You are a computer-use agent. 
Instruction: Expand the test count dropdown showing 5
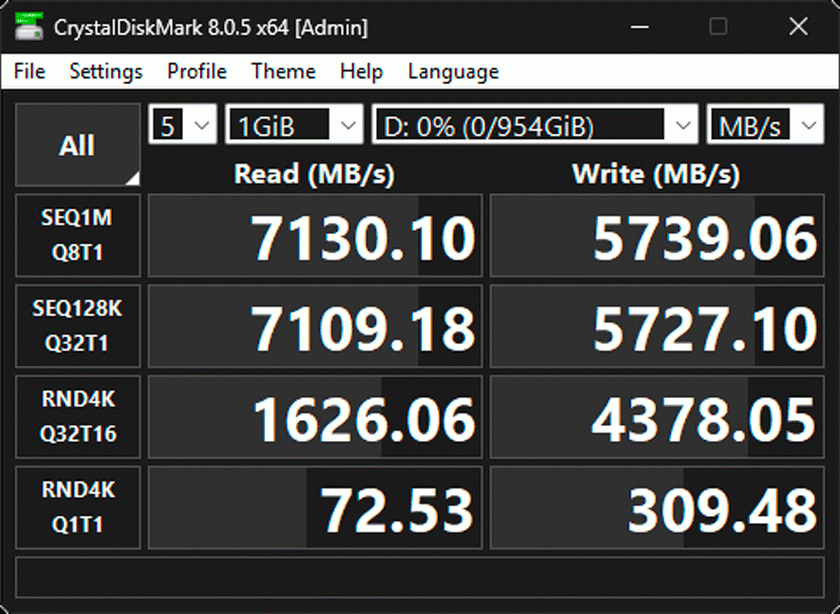(183, 124)
